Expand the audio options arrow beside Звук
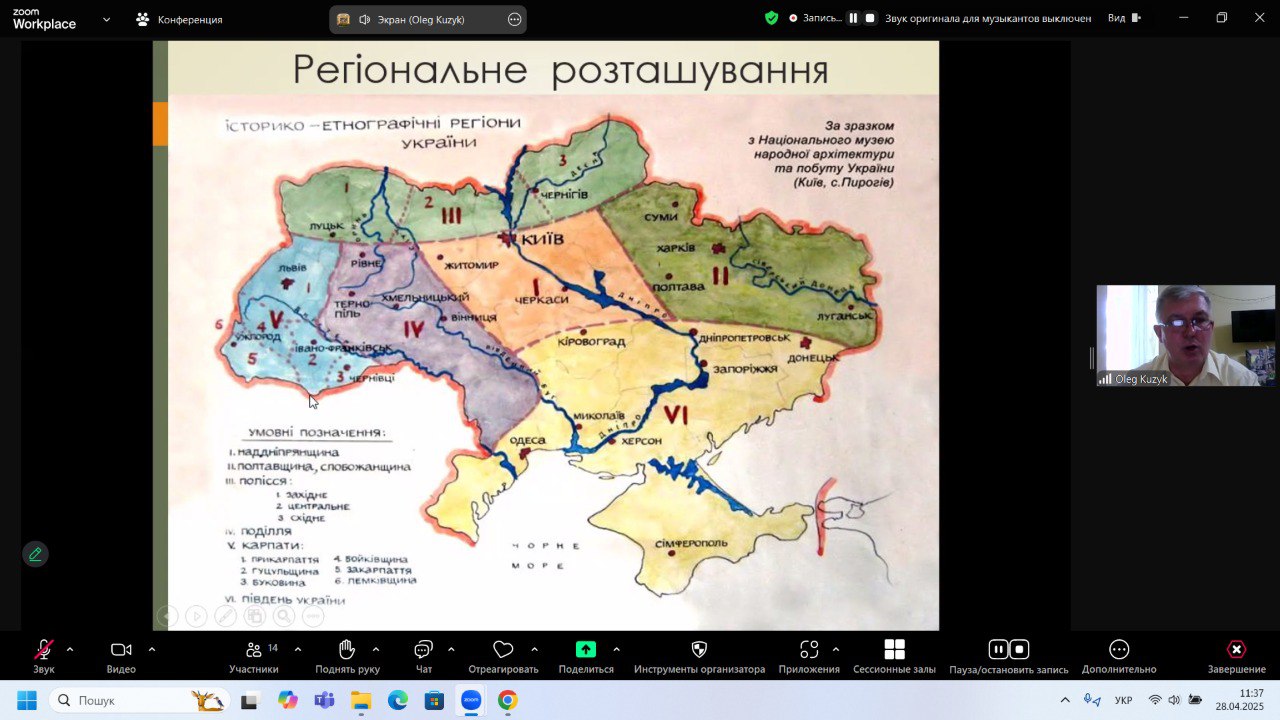This screenshot has height=720, width=1280. (x=70, y=649)
